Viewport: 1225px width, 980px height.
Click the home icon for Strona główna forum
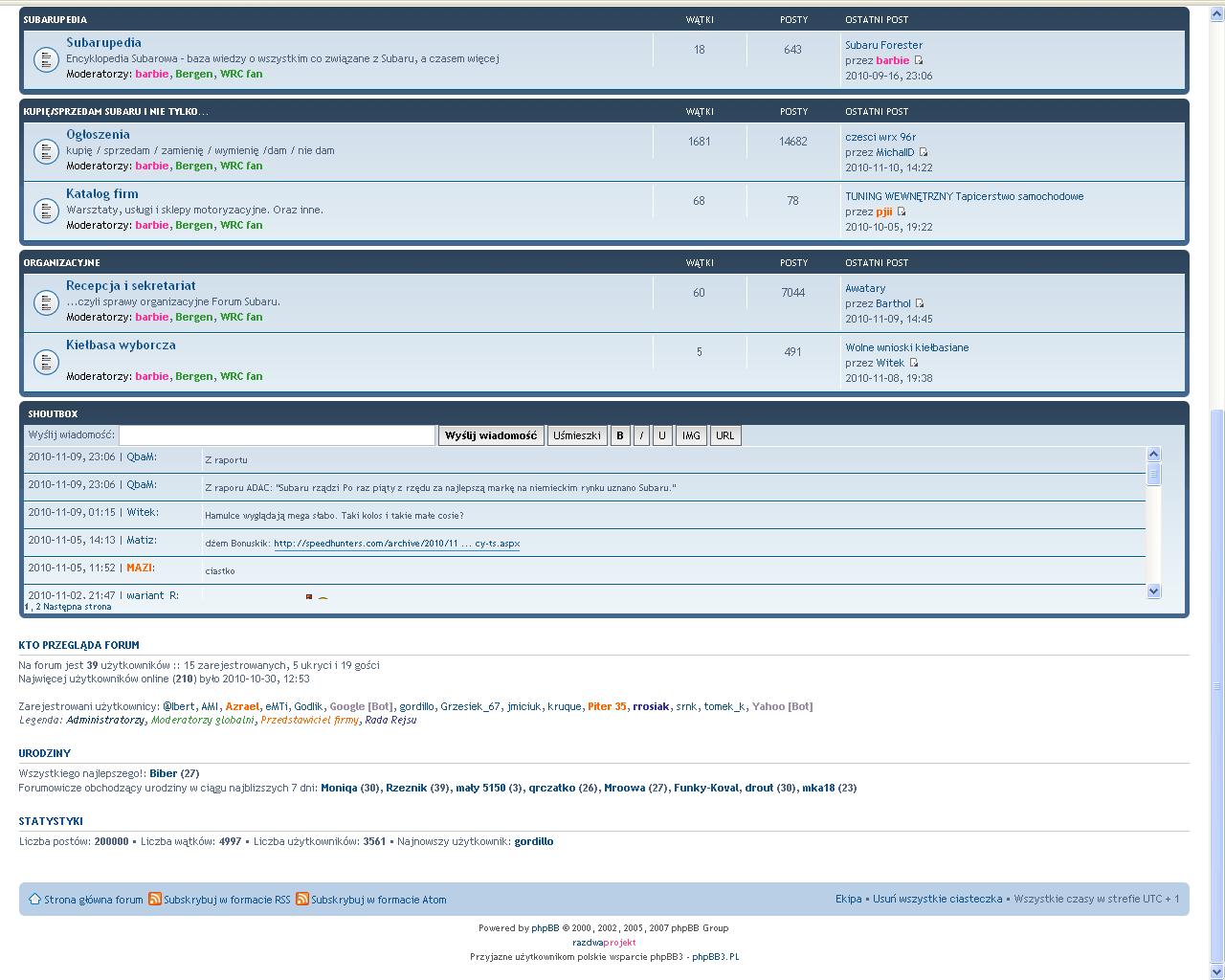click(x=34, y=899)
